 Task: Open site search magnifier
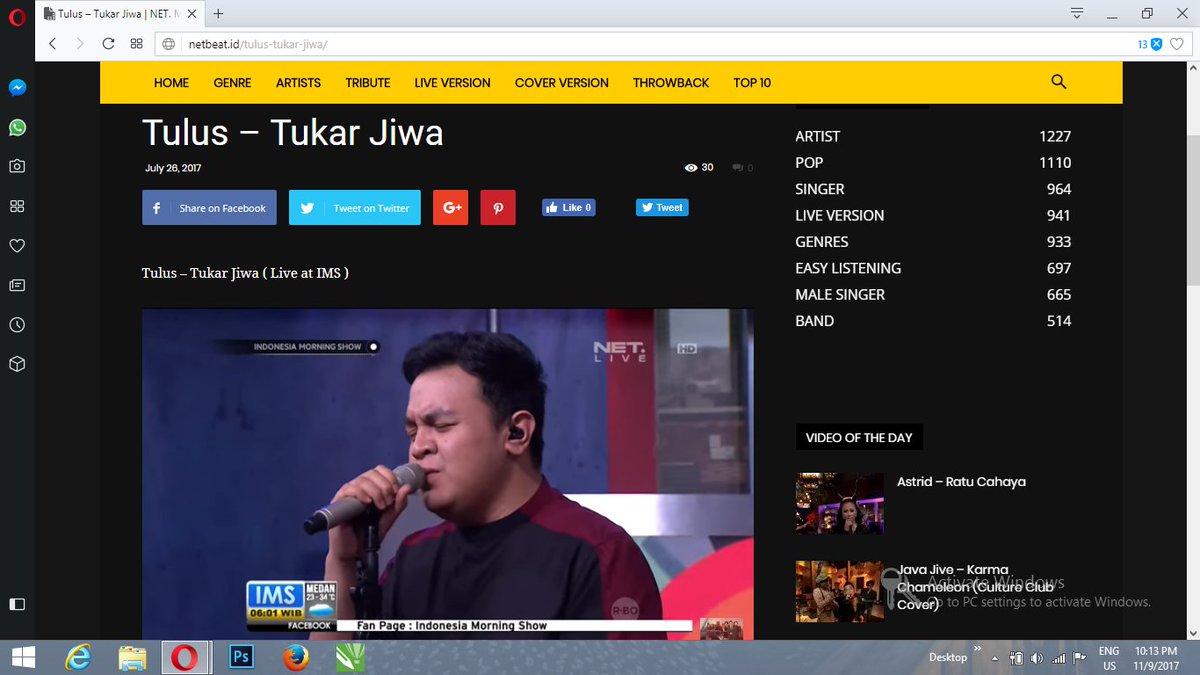[x=1059, y=82]
